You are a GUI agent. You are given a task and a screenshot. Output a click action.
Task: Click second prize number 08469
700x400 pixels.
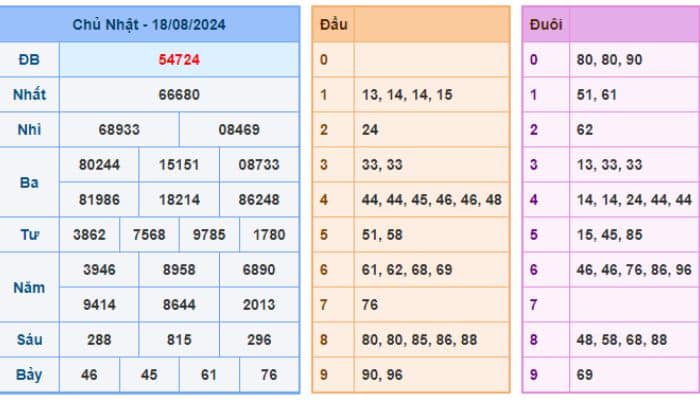tap(239, 130)
